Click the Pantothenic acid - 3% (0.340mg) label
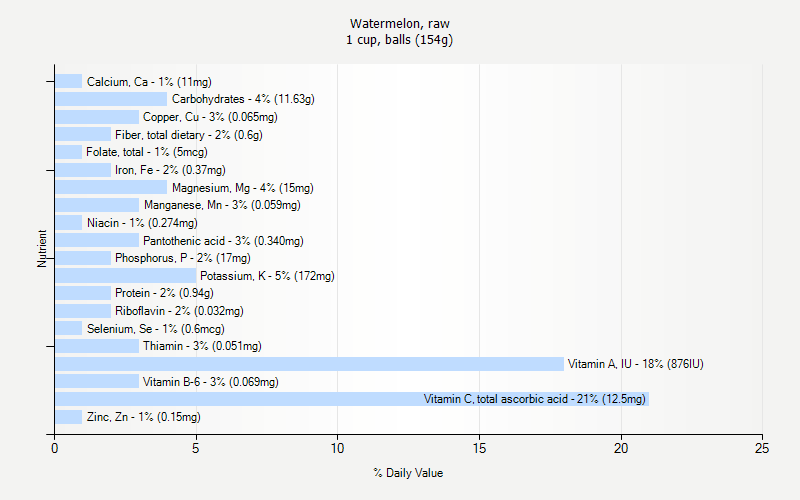This screenshot has height=500, width=800. [223, 241]
